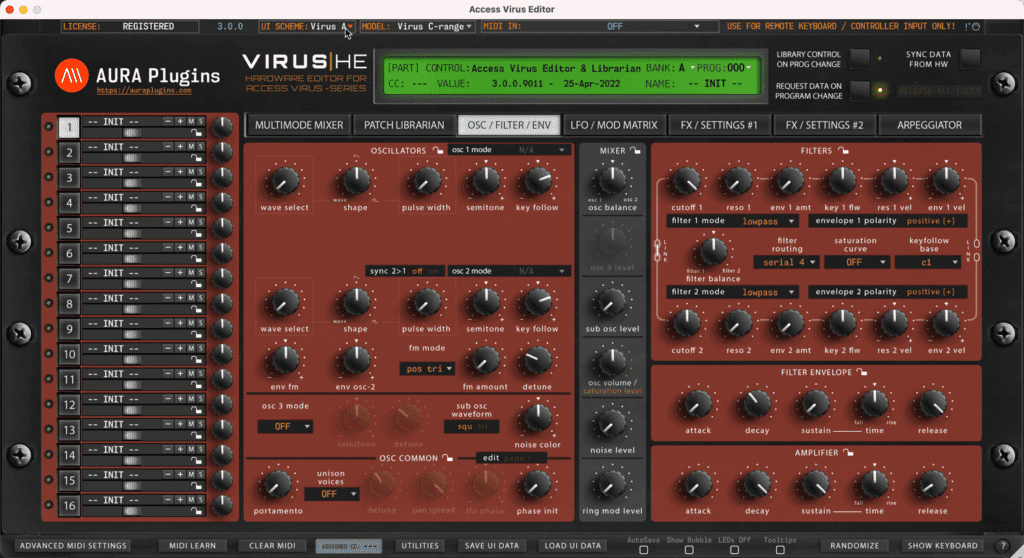Toggle the sync 2>1 off/on switch
Screen dimensions: 1024x558
(x=404, y=271)
